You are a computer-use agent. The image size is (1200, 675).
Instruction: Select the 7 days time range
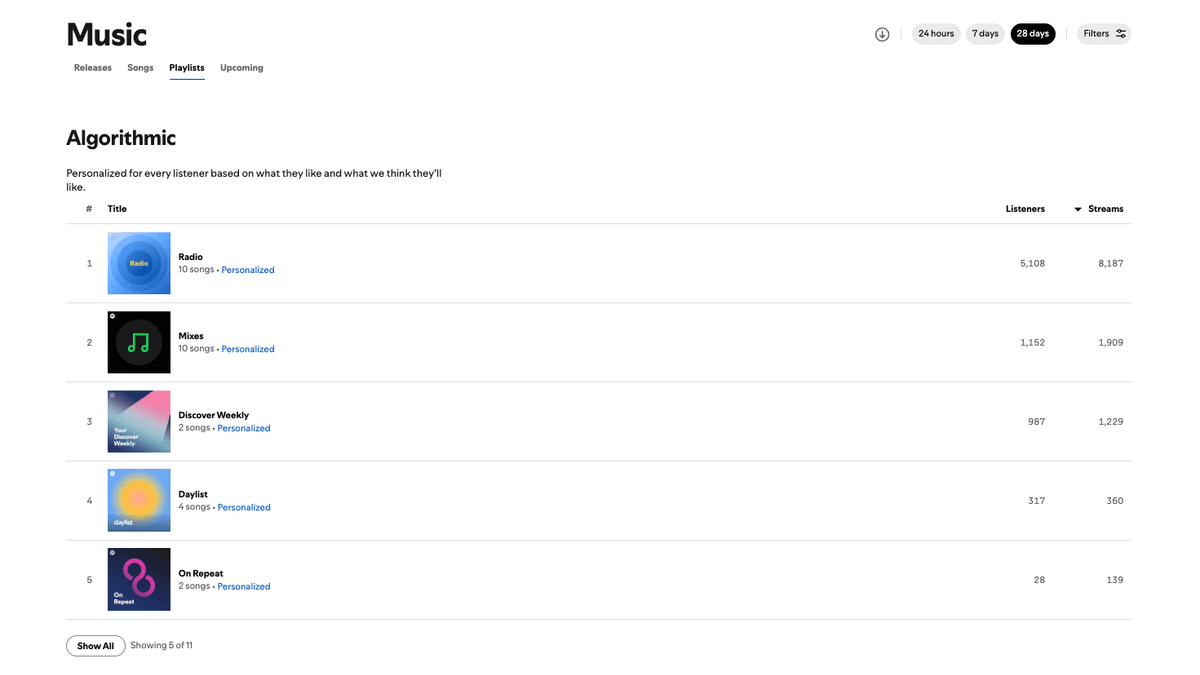pos(985,34)
